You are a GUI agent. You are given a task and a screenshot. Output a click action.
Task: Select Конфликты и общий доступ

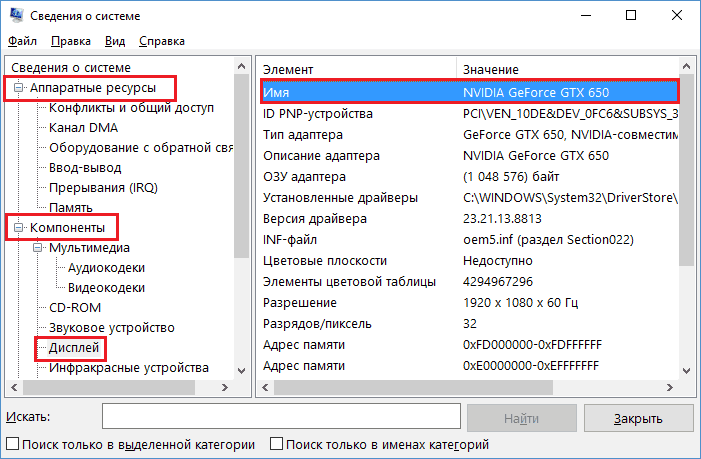point(131,108)
